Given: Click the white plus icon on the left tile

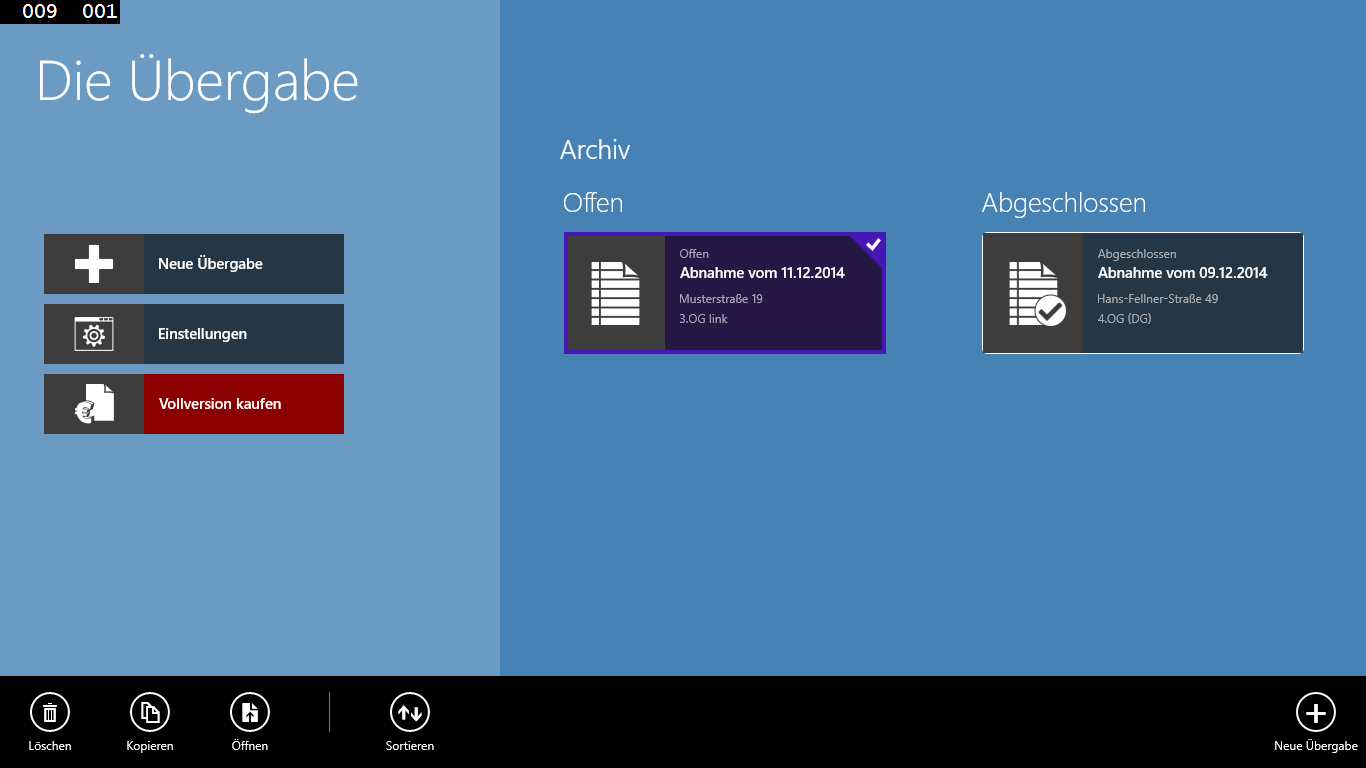Looking at the screenshot, I should coord(94,264).
